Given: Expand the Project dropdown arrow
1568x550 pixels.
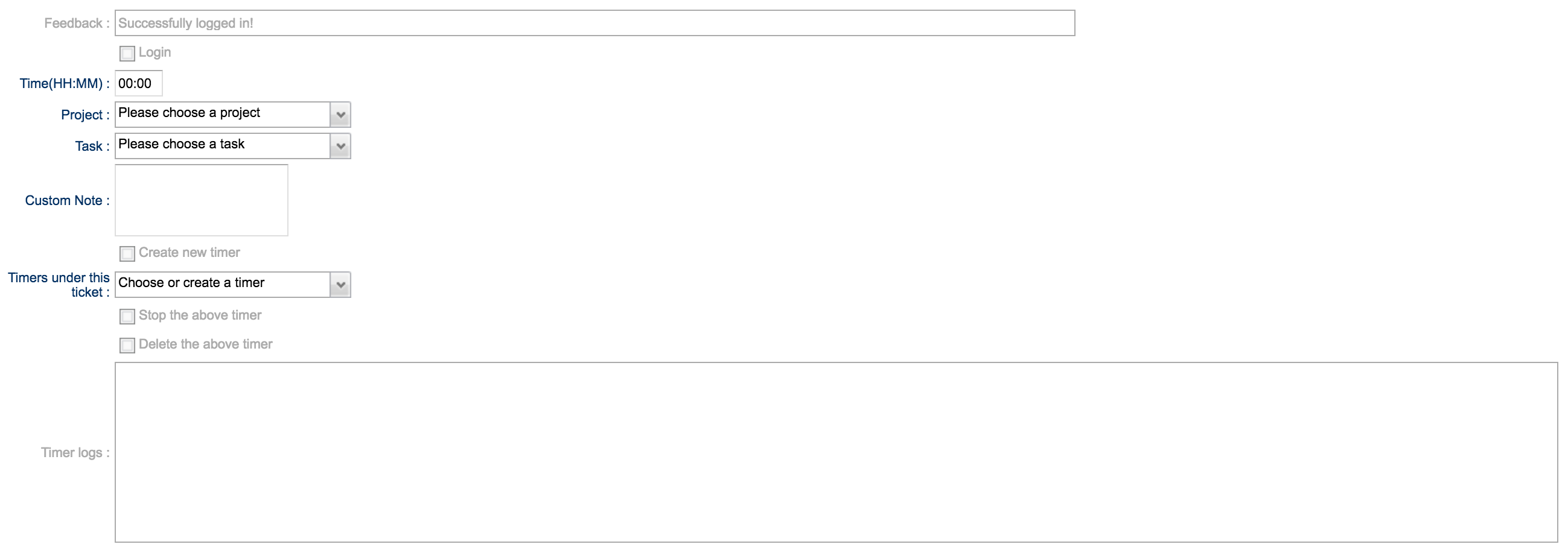Looking at the screenshot, I should coord(340,115).
